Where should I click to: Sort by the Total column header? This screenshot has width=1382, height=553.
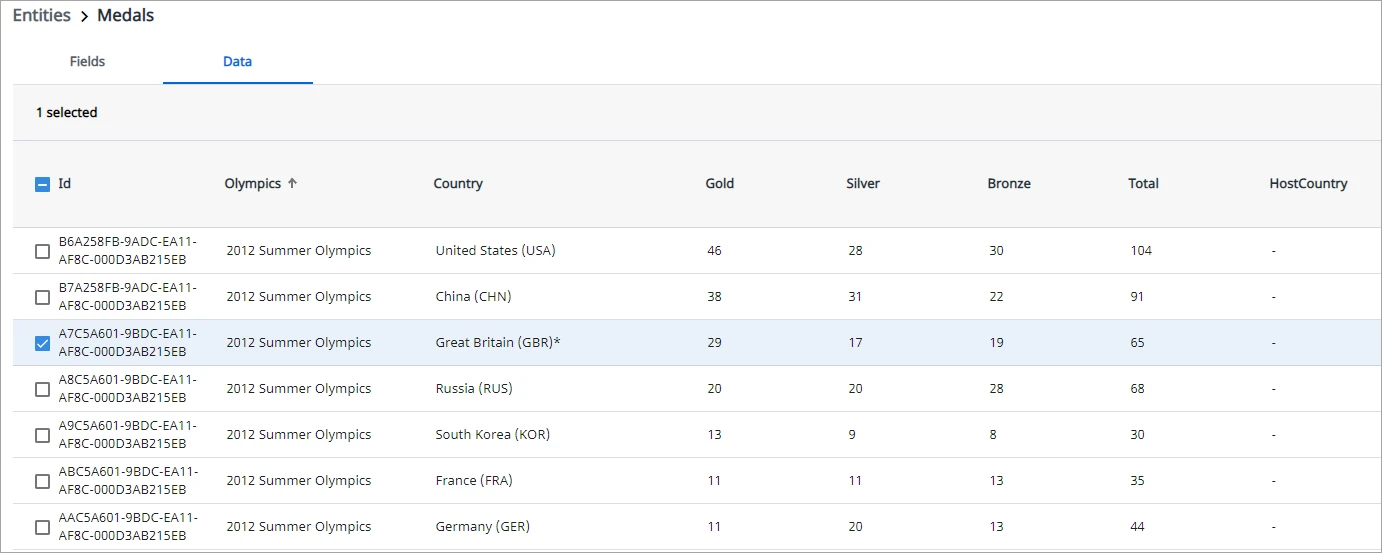(x=1143, y=183)
